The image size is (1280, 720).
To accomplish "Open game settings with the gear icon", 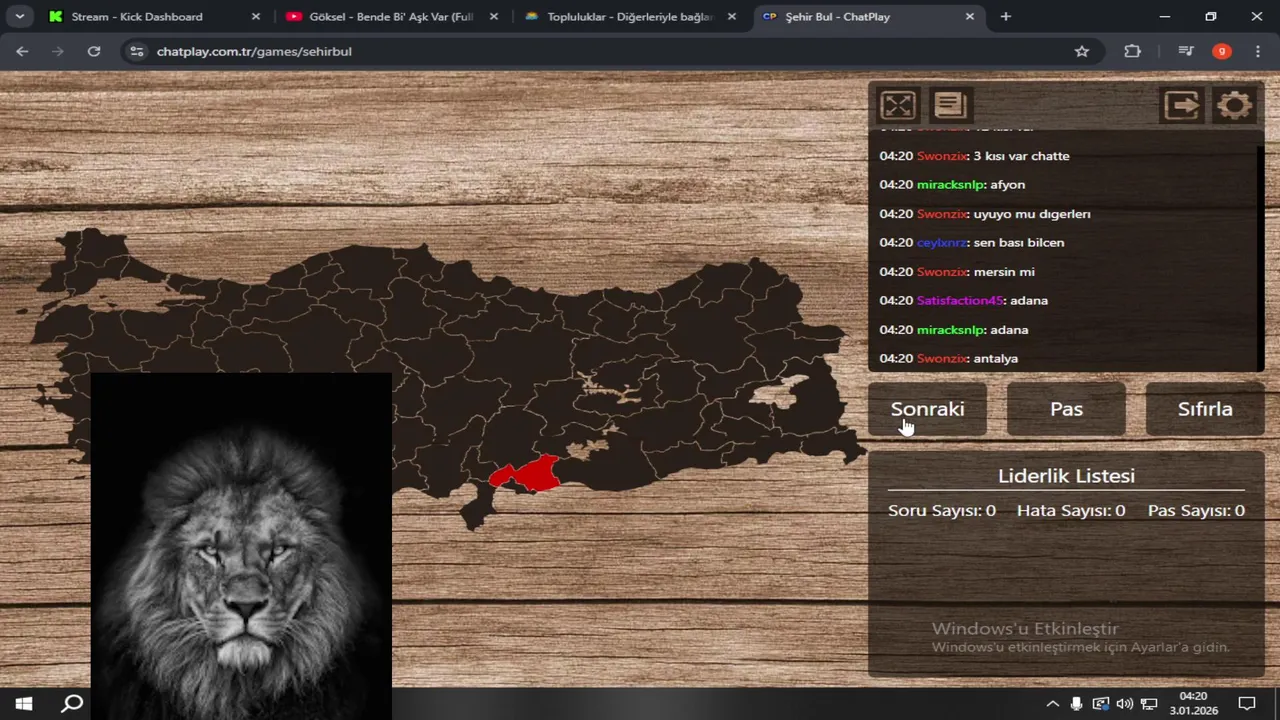I will pyautogui.click(x=1234, y=105).
